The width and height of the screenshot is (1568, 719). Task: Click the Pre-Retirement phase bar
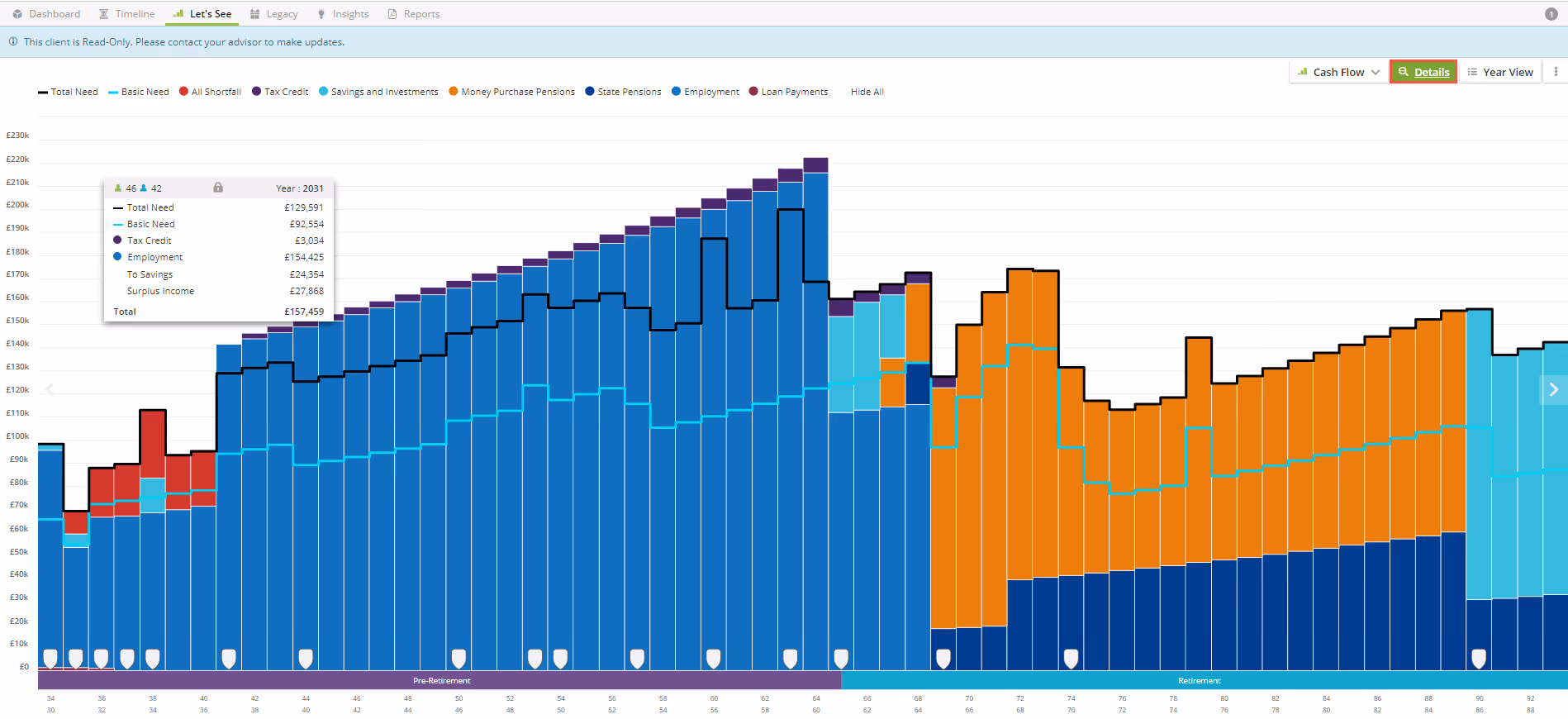[x=440, y=680]
